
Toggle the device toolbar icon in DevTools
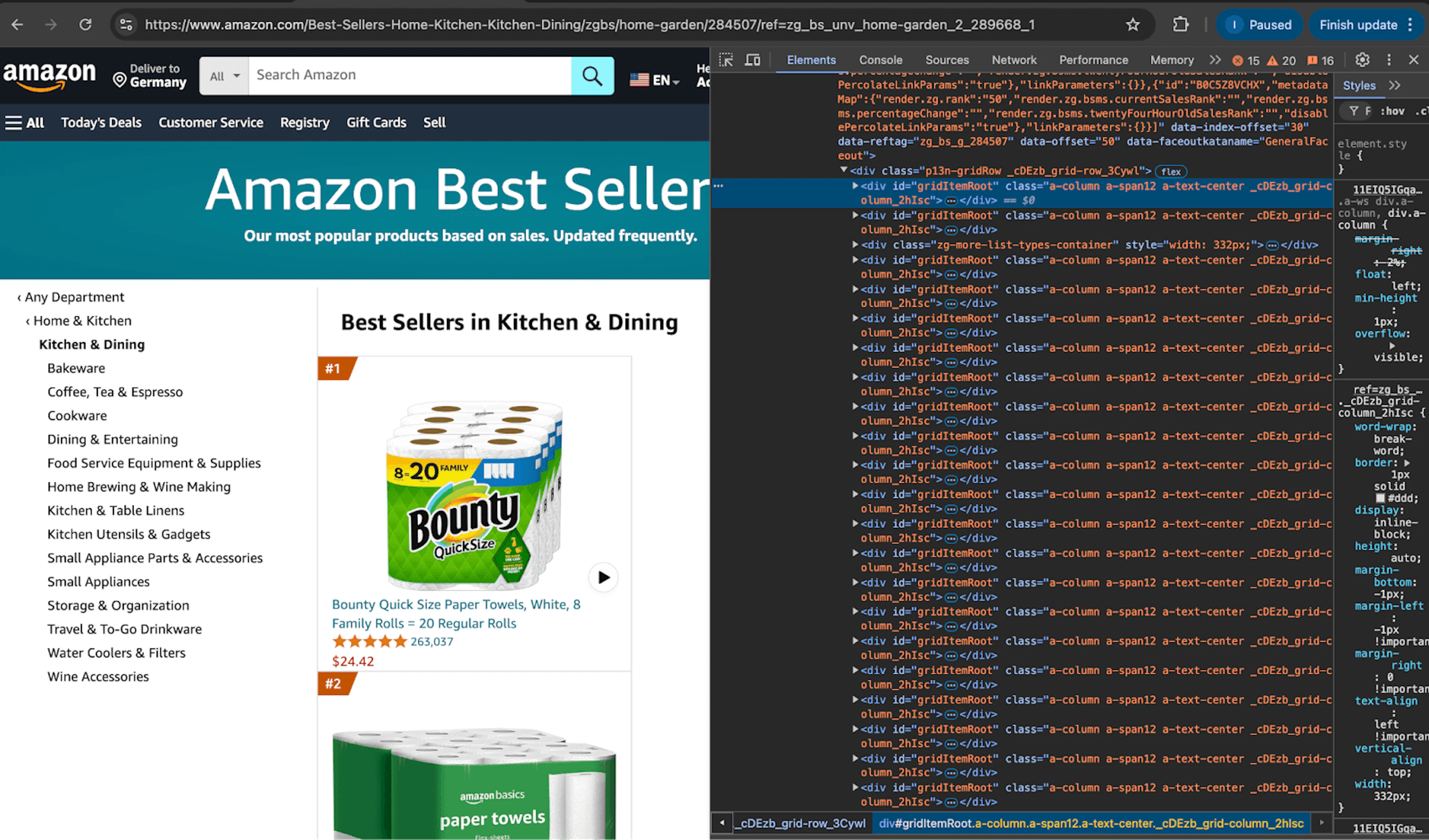[x=752, y=60]
